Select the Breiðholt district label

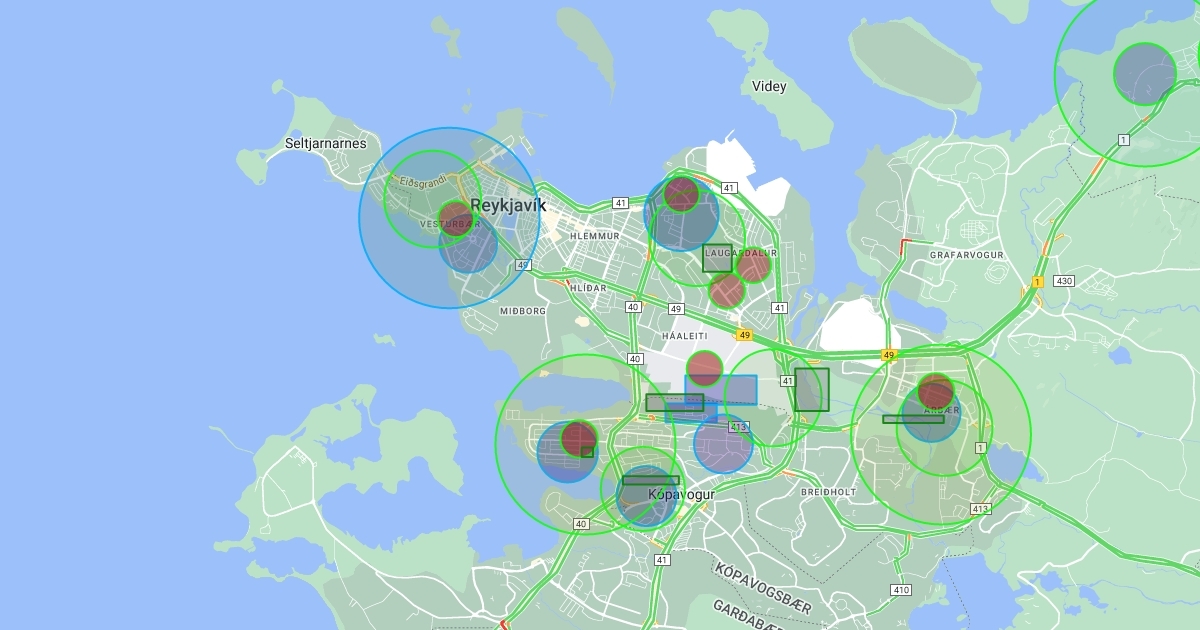tap(828, 492)
